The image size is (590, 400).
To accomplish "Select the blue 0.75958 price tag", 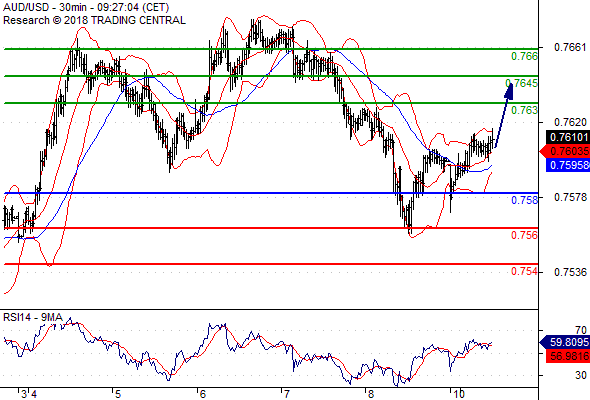I will [568, 165].
